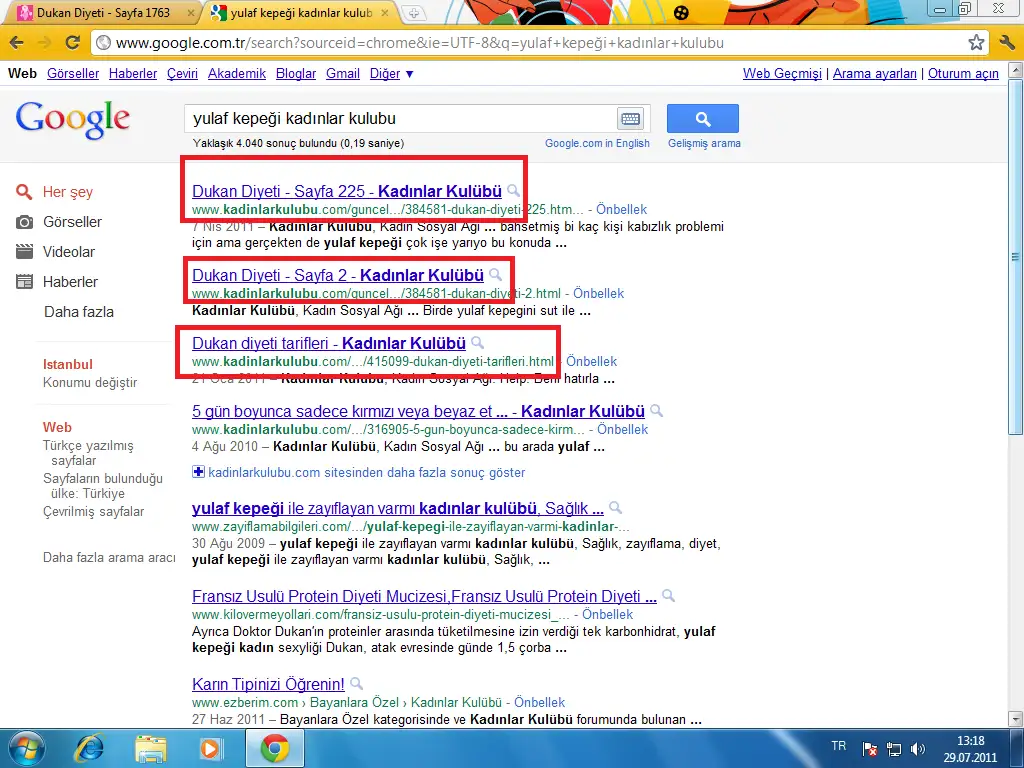Click the blue magnifier search button
Screen dimensions: 1024x768
click(x=703, y=119)
